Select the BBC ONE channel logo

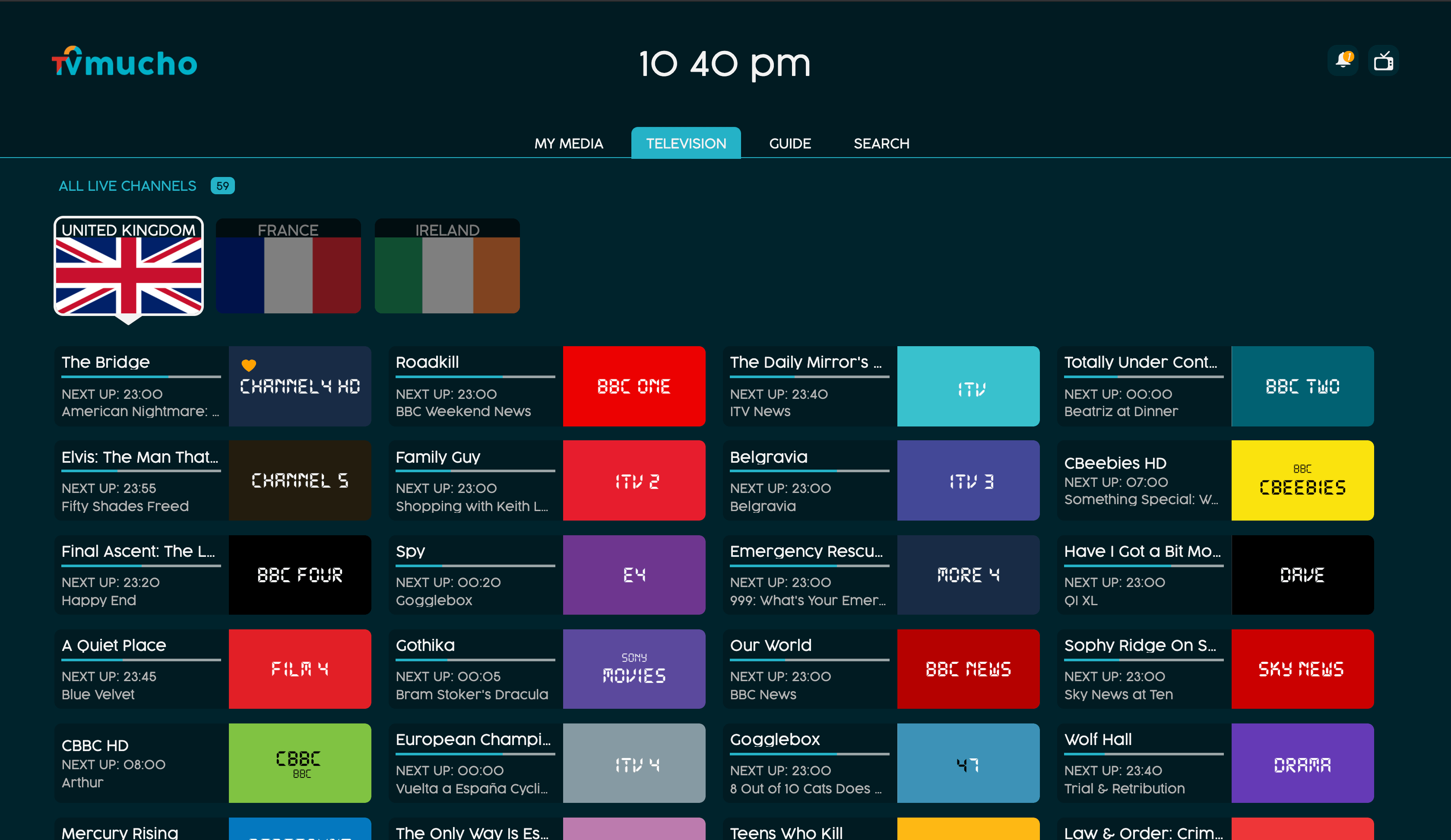[634, 386]
